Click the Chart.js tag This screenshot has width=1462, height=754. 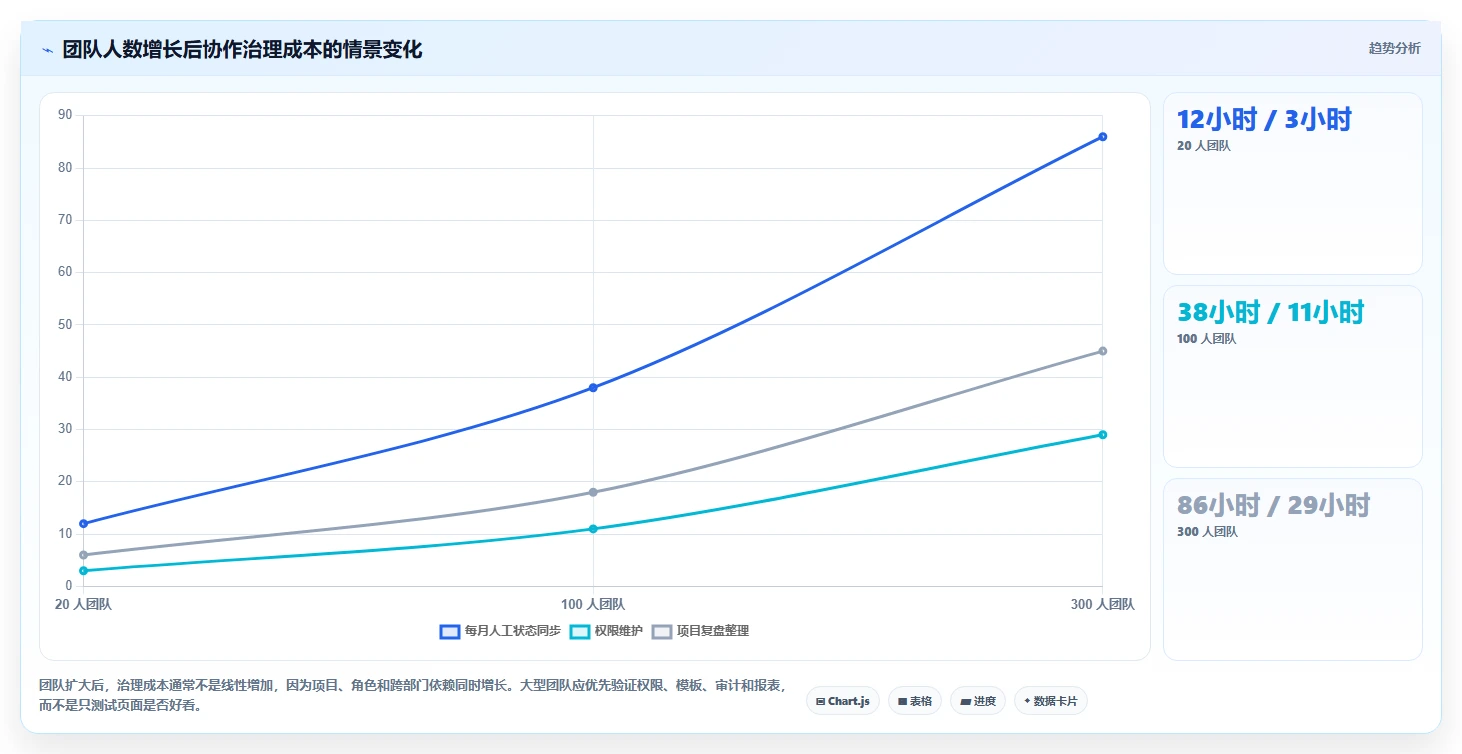(843, 701)
